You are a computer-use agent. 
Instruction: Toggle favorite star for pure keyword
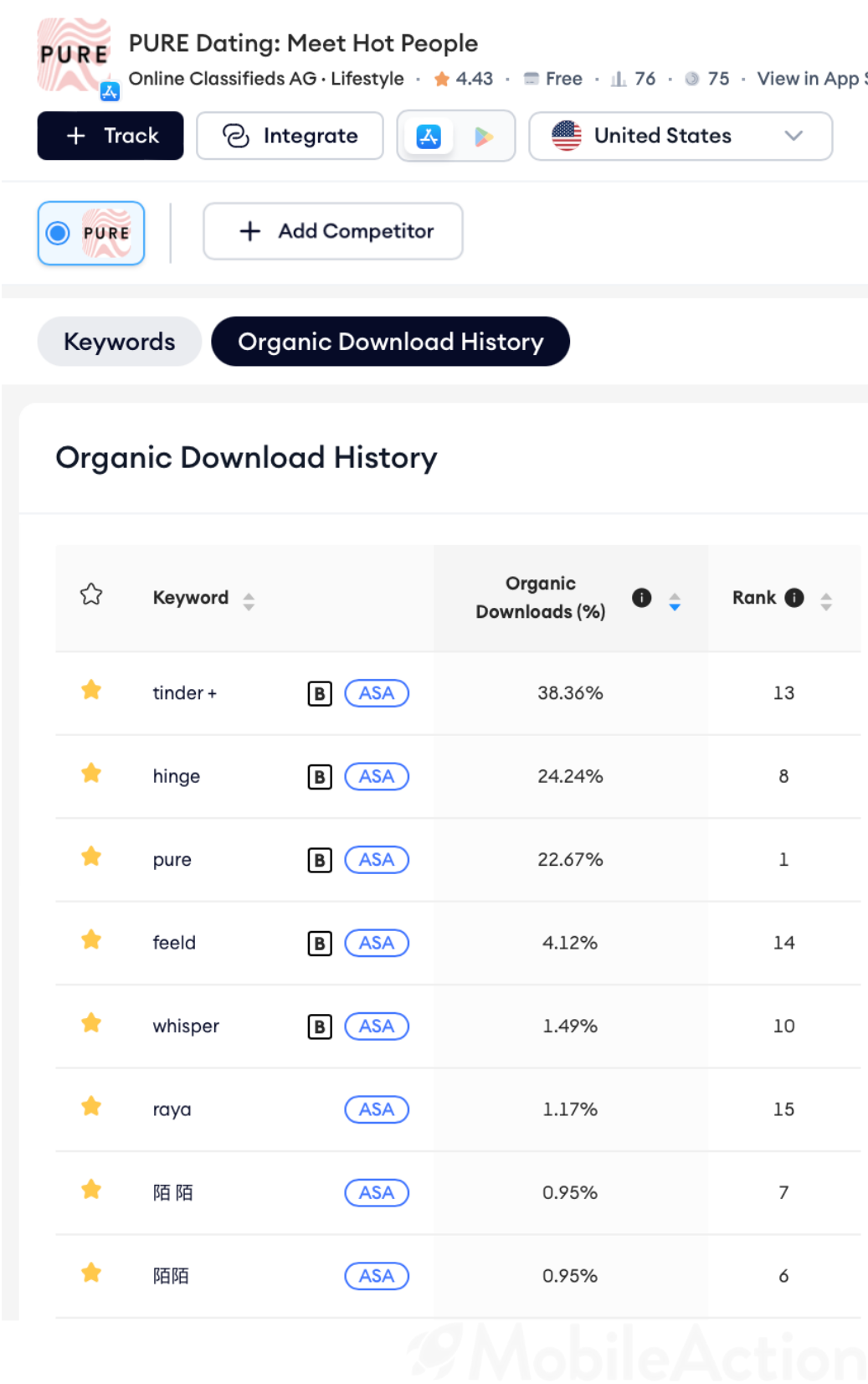[91, 857]
